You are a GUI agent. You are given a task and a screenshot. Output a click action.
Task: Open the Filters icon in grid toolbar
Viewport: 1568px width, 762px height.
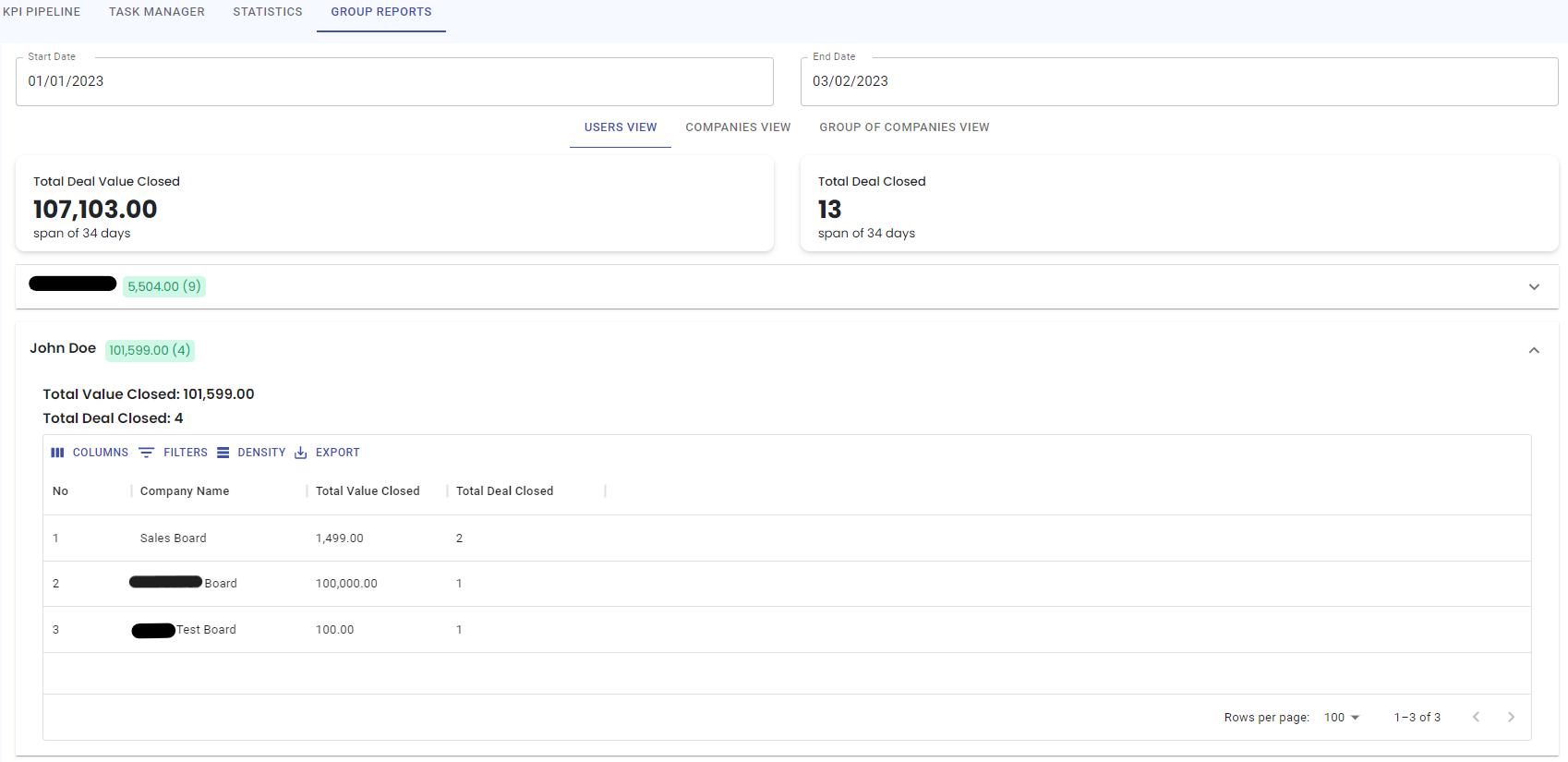coord(146,453)
